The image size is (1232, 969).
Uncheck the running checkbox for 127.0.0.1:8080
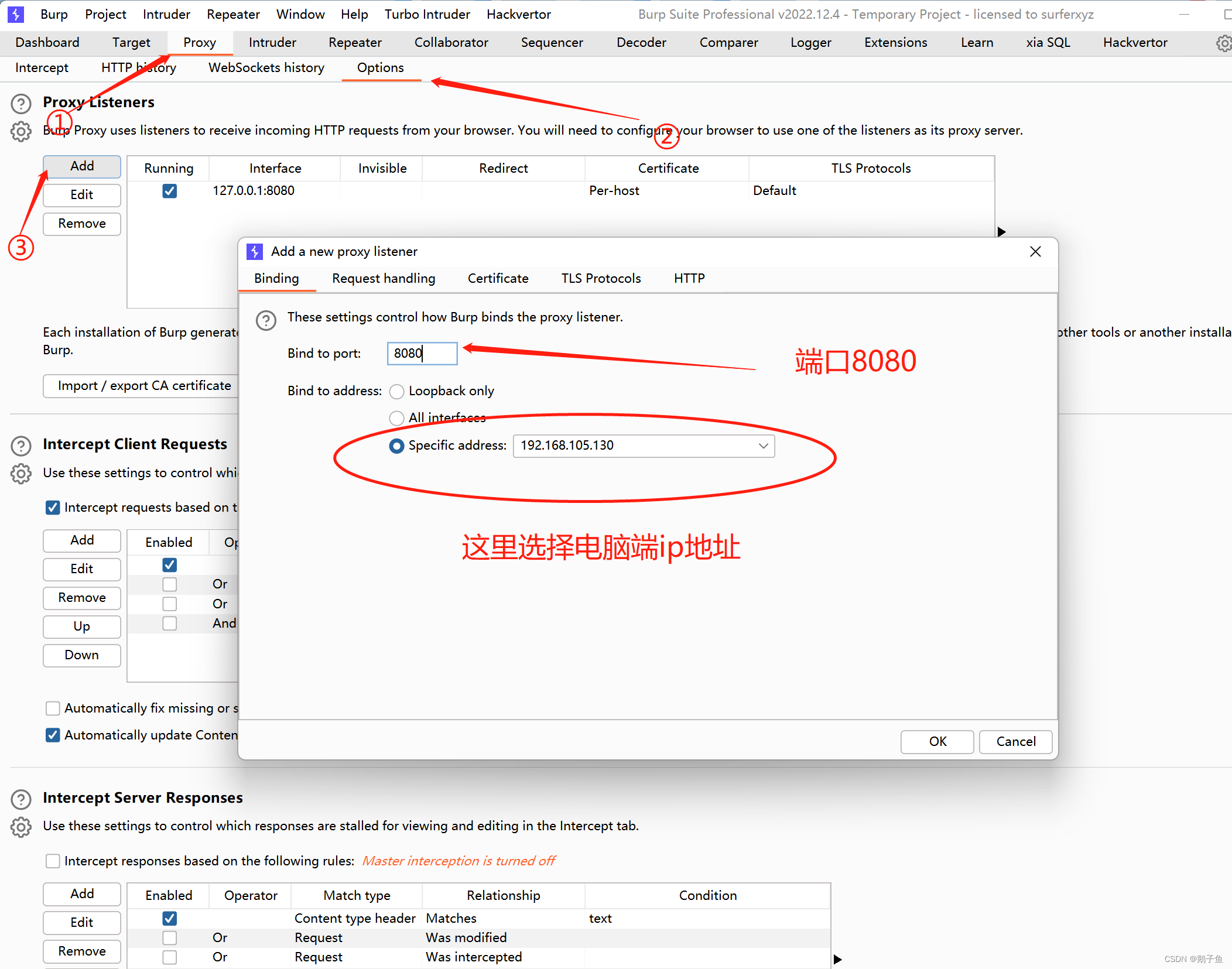(x=169, y=191)
